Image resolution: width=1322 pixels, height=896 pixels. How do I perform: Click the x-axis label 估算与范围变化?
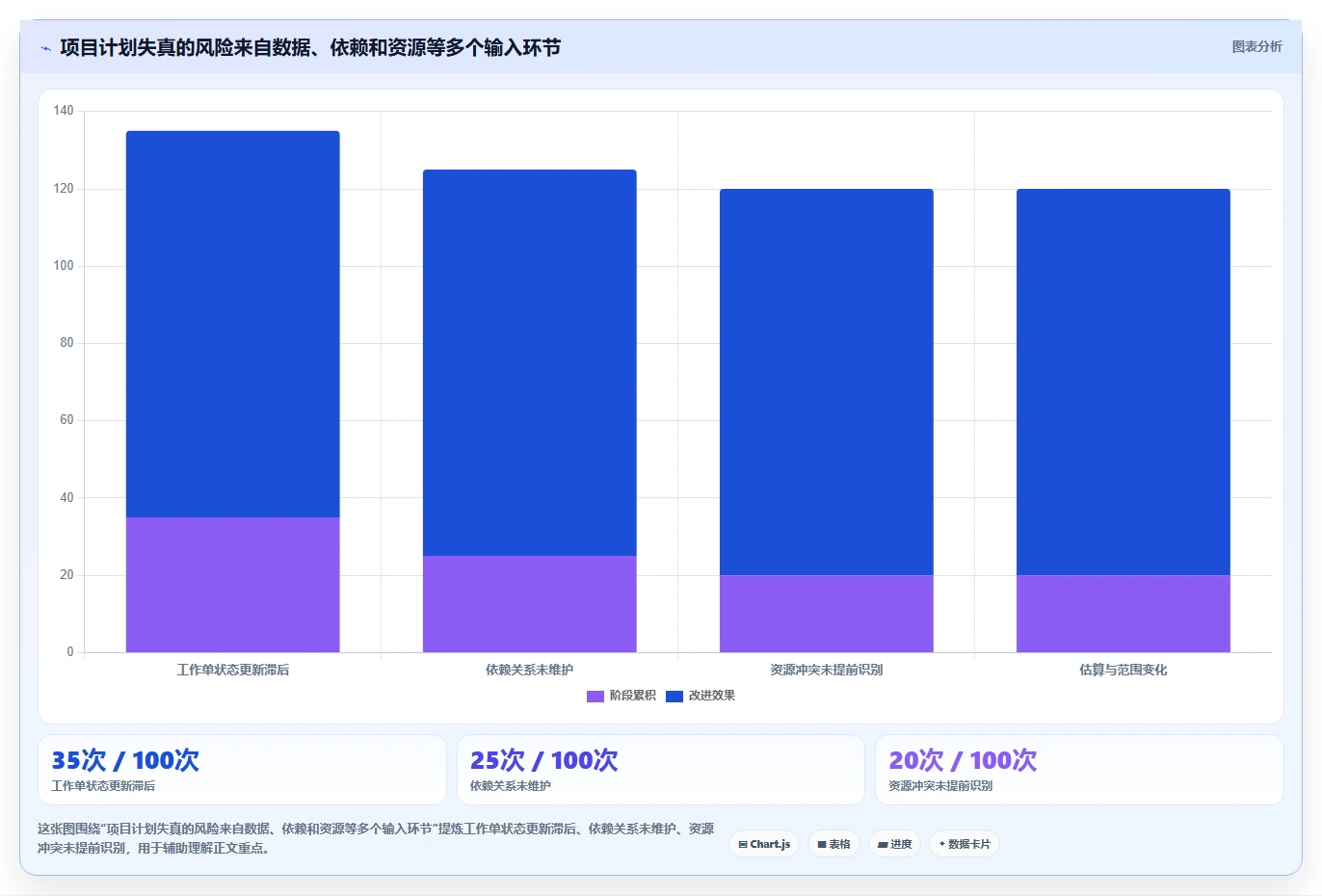[x=1124, y=670]
